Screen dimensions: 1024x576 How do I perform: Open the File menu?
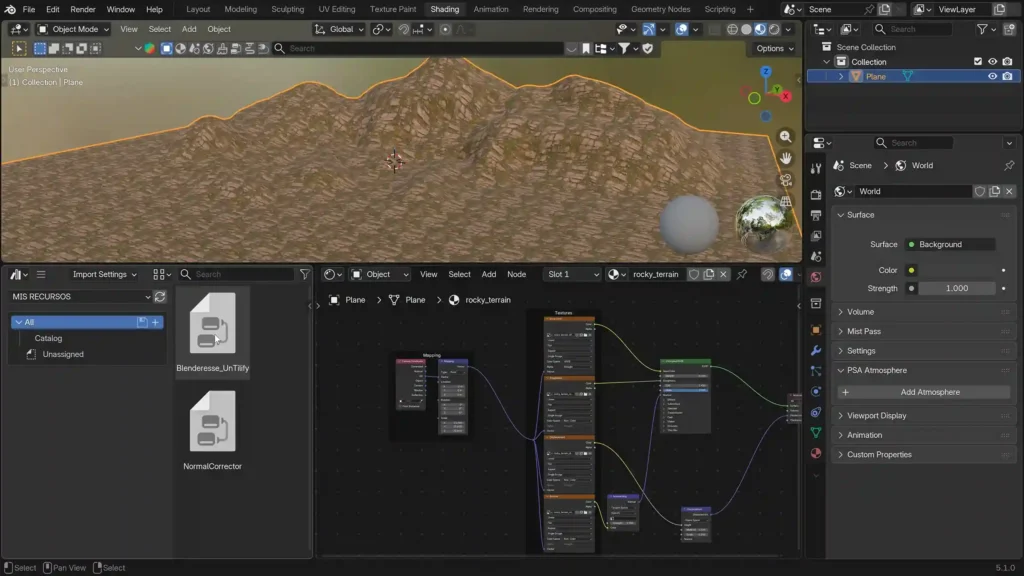click(29, 9)
